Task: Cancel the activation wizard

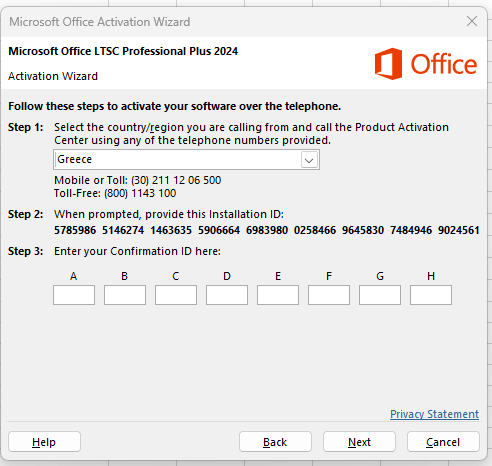Action: click(443, 442)
